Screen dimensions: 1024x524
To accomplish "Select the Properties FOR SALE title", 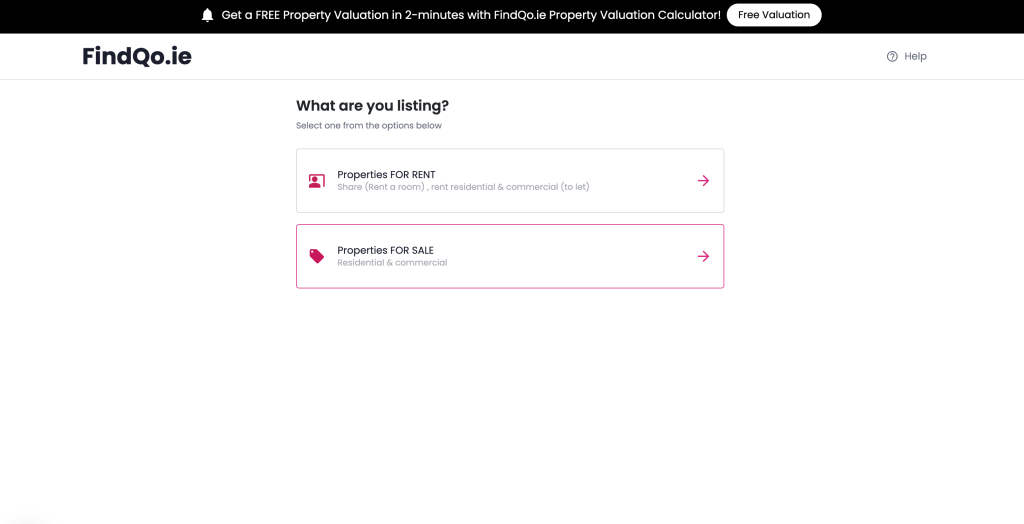I will [385, 250].
